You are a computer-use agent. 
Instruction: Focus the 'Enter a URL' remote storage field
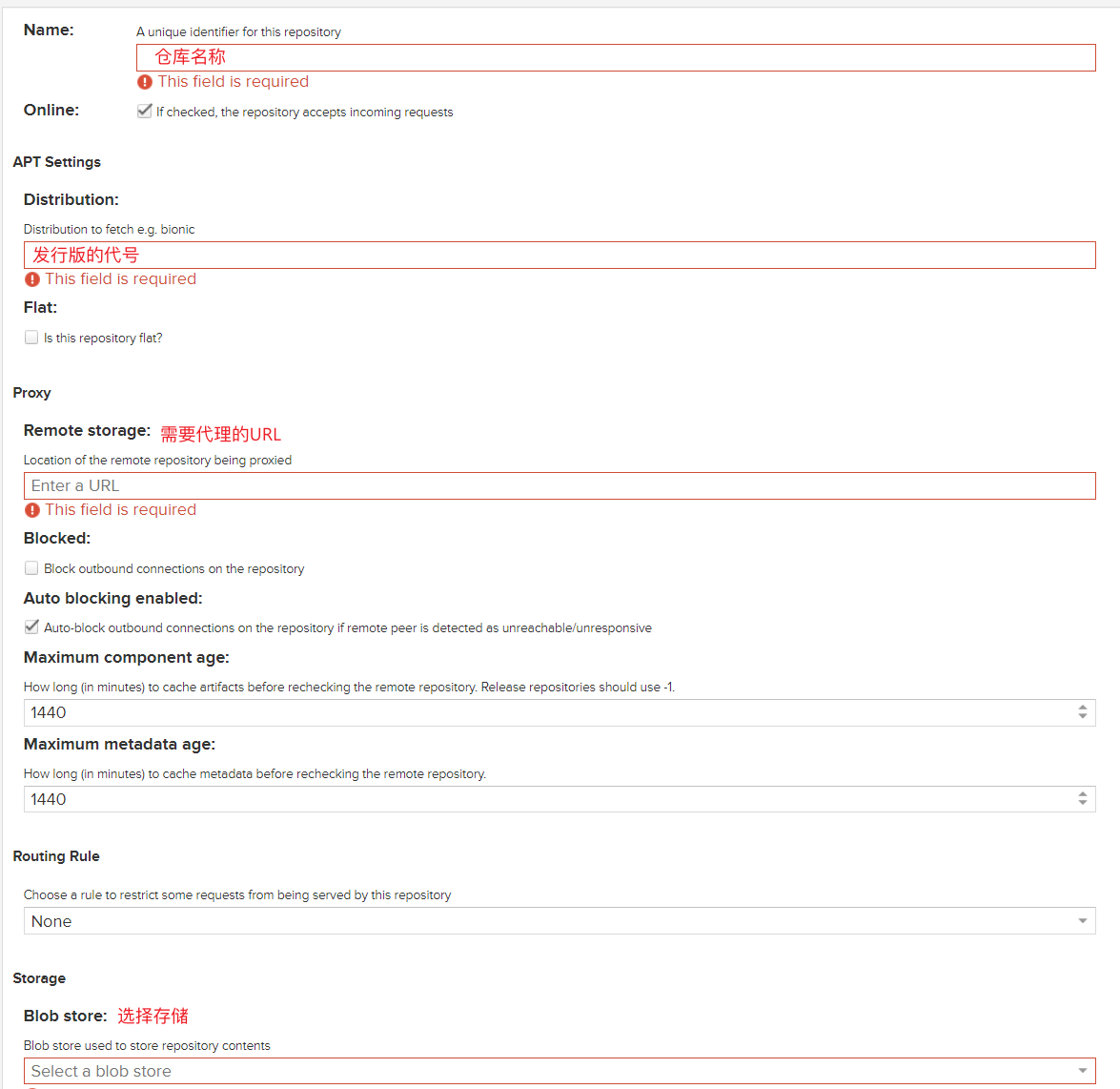(x=559, y=485)
